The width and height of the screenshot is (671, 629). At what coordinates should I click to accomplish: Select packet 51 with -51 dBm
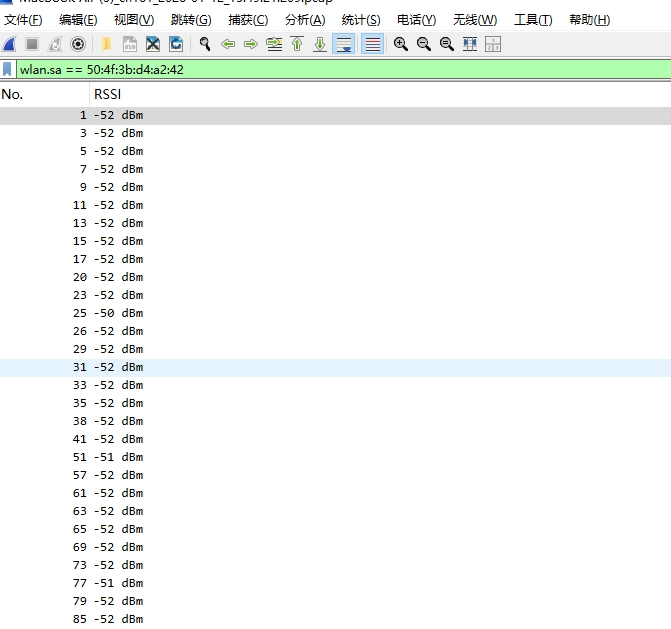(336, 457)
